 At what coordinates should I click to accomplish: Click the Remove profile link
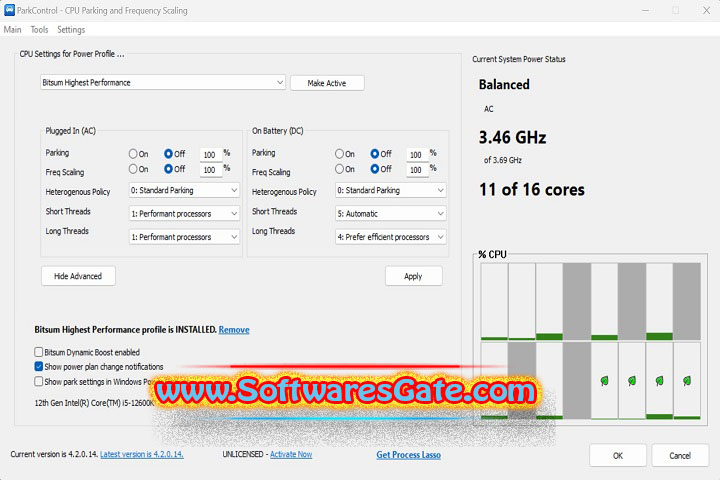(234, 330)
